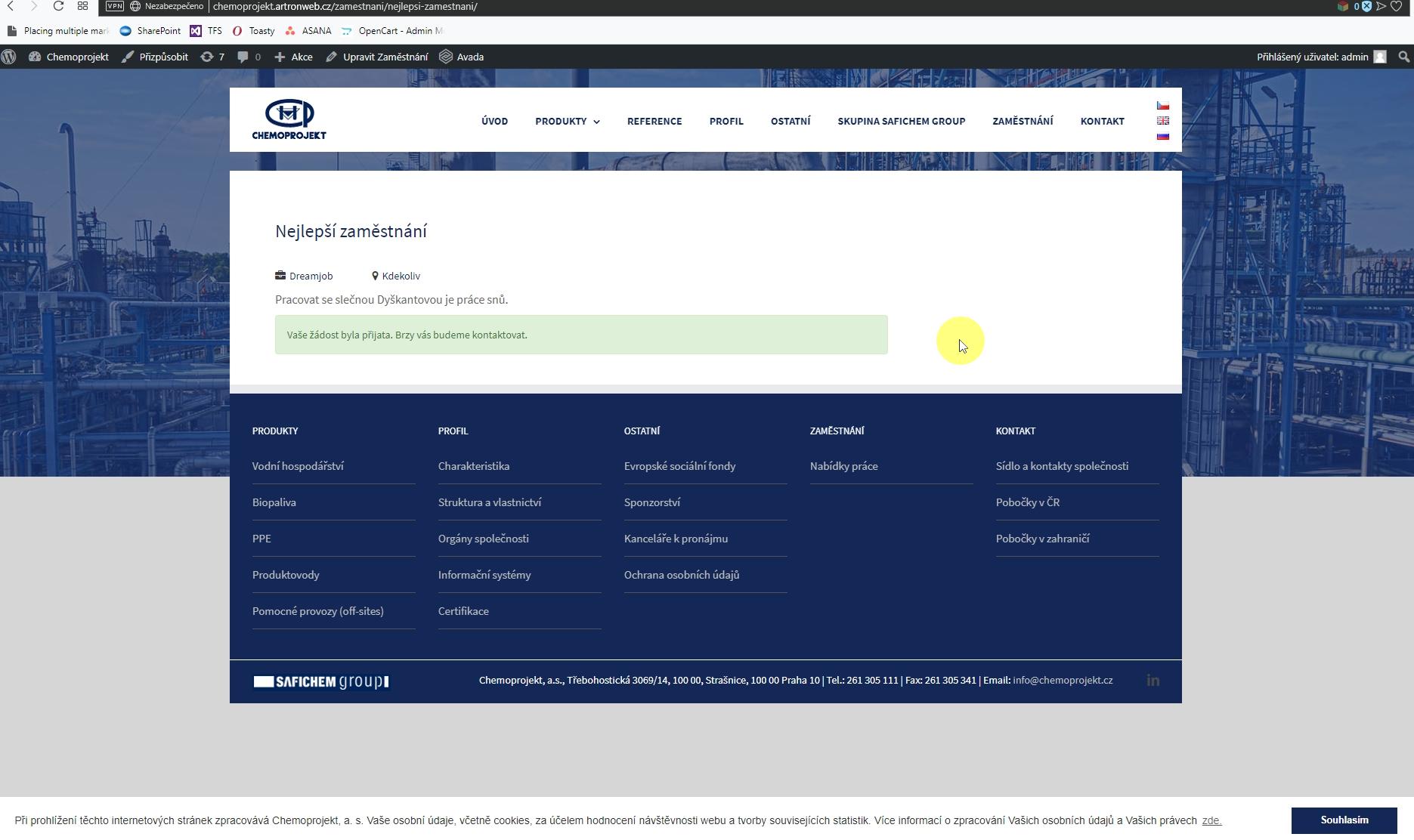Open the Nabídky práce footer link

(843, 466)
